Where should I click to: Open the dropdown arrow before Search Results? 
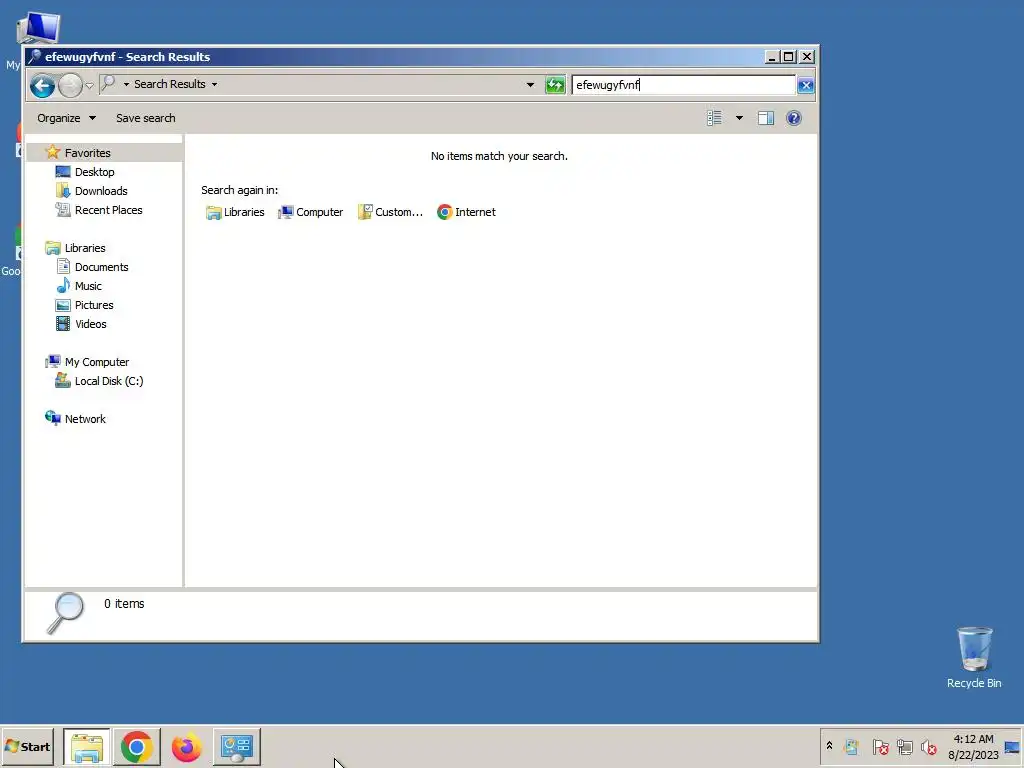pos(126,84)
